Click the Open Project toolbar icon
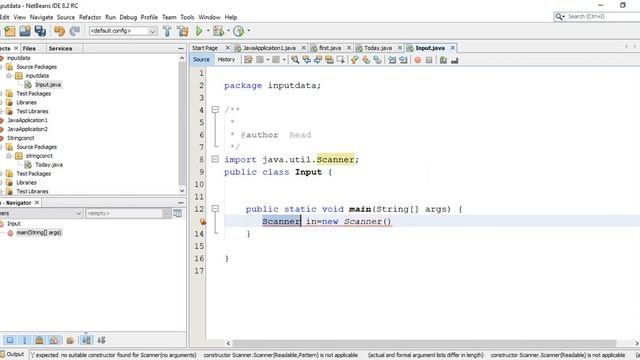The width and height of the screenshot is (640, 360). [x=24, y=31]
